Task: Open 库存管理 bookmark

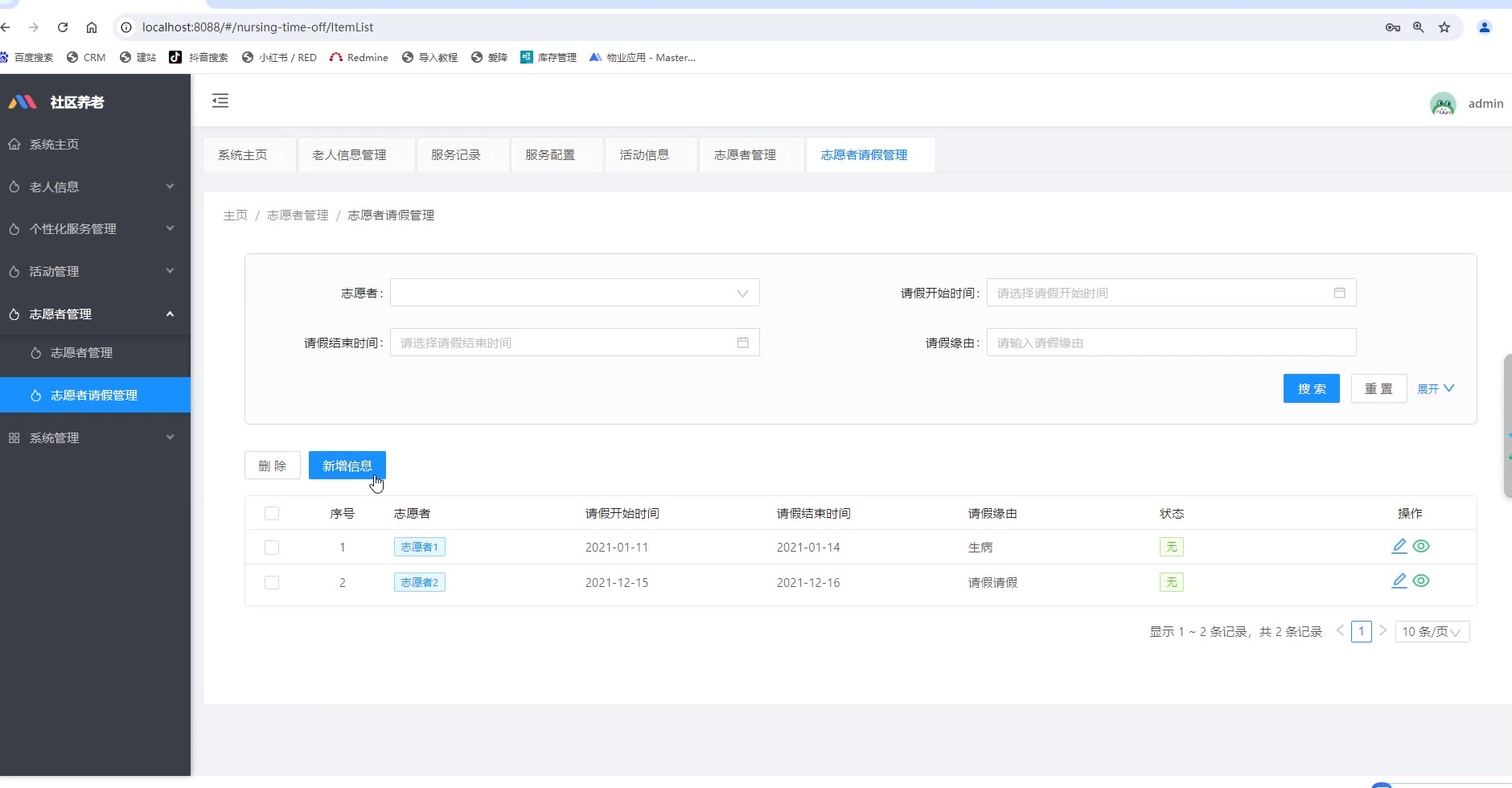Action: click(549, 57)
